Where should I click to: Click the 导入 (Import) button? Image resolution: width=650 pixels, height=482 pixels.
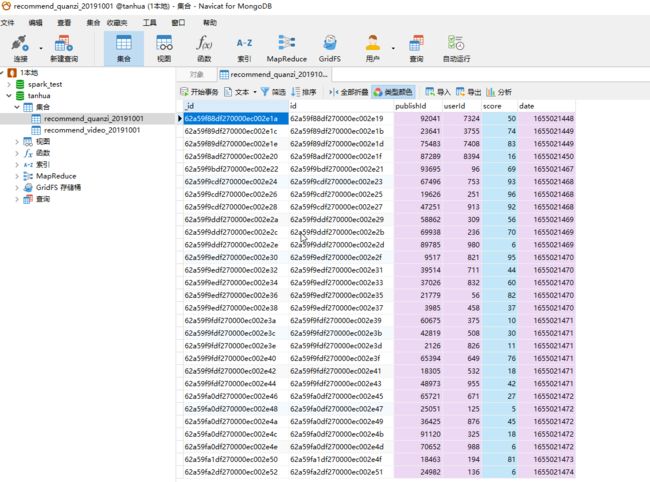tap(438, 92)
